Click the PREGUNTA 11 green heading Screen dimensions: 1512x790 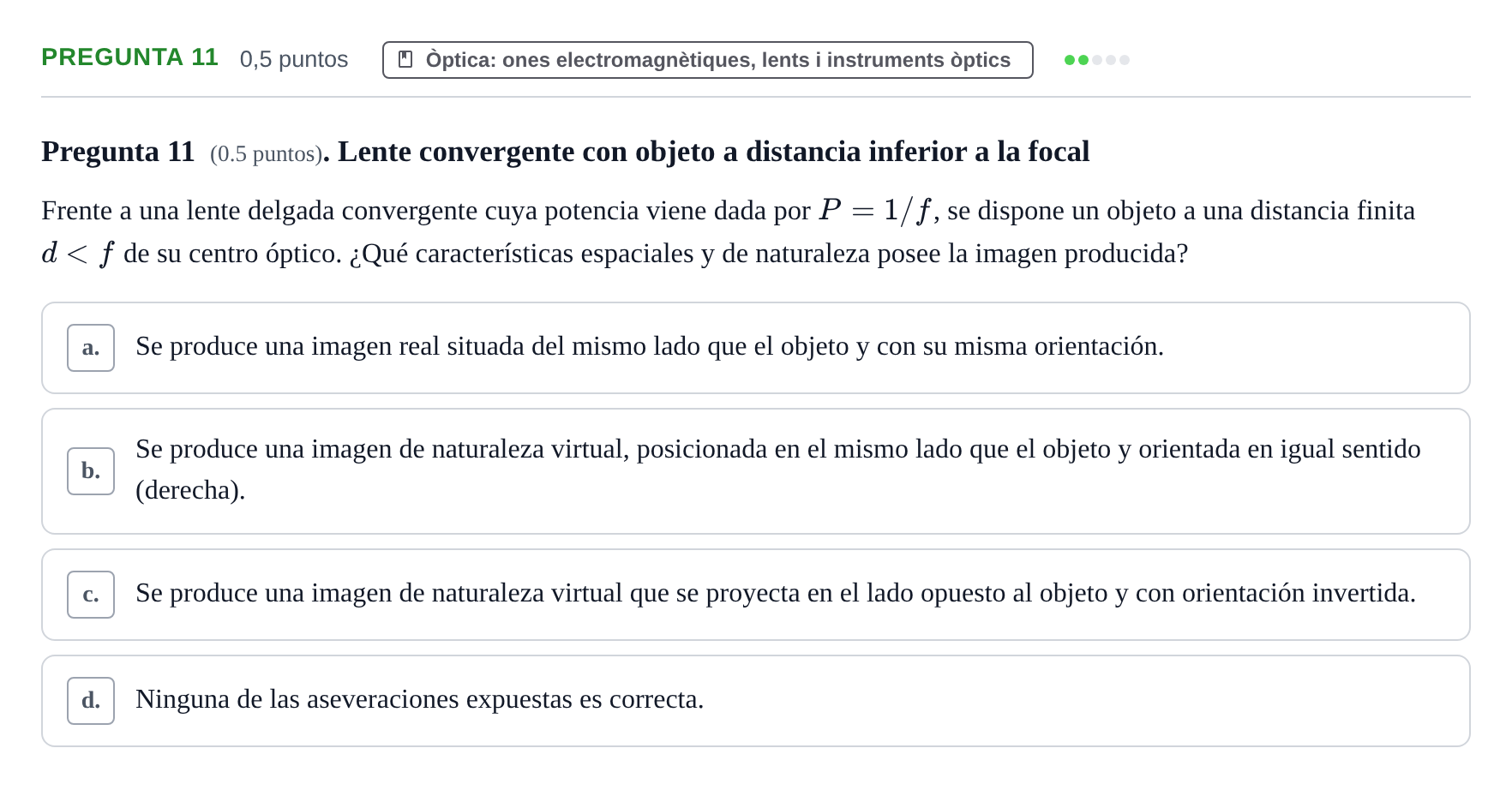129,57
